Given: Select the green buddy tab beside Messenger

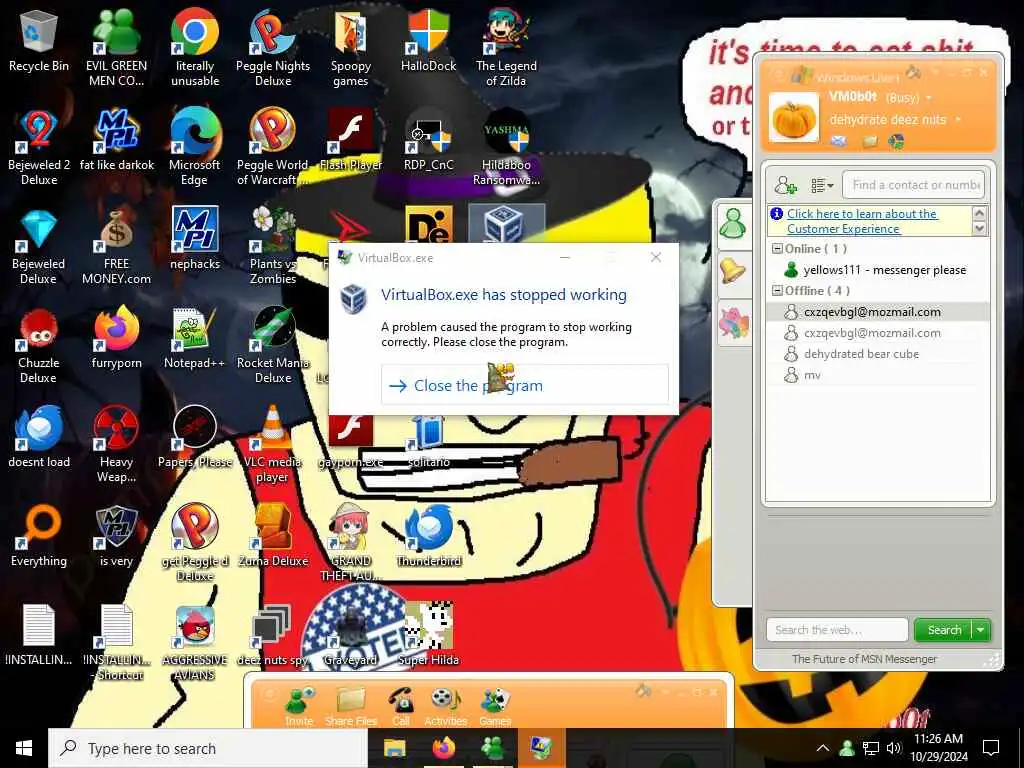Looking at the screenshot, I should pyautogui.click(x=733, y=225).
